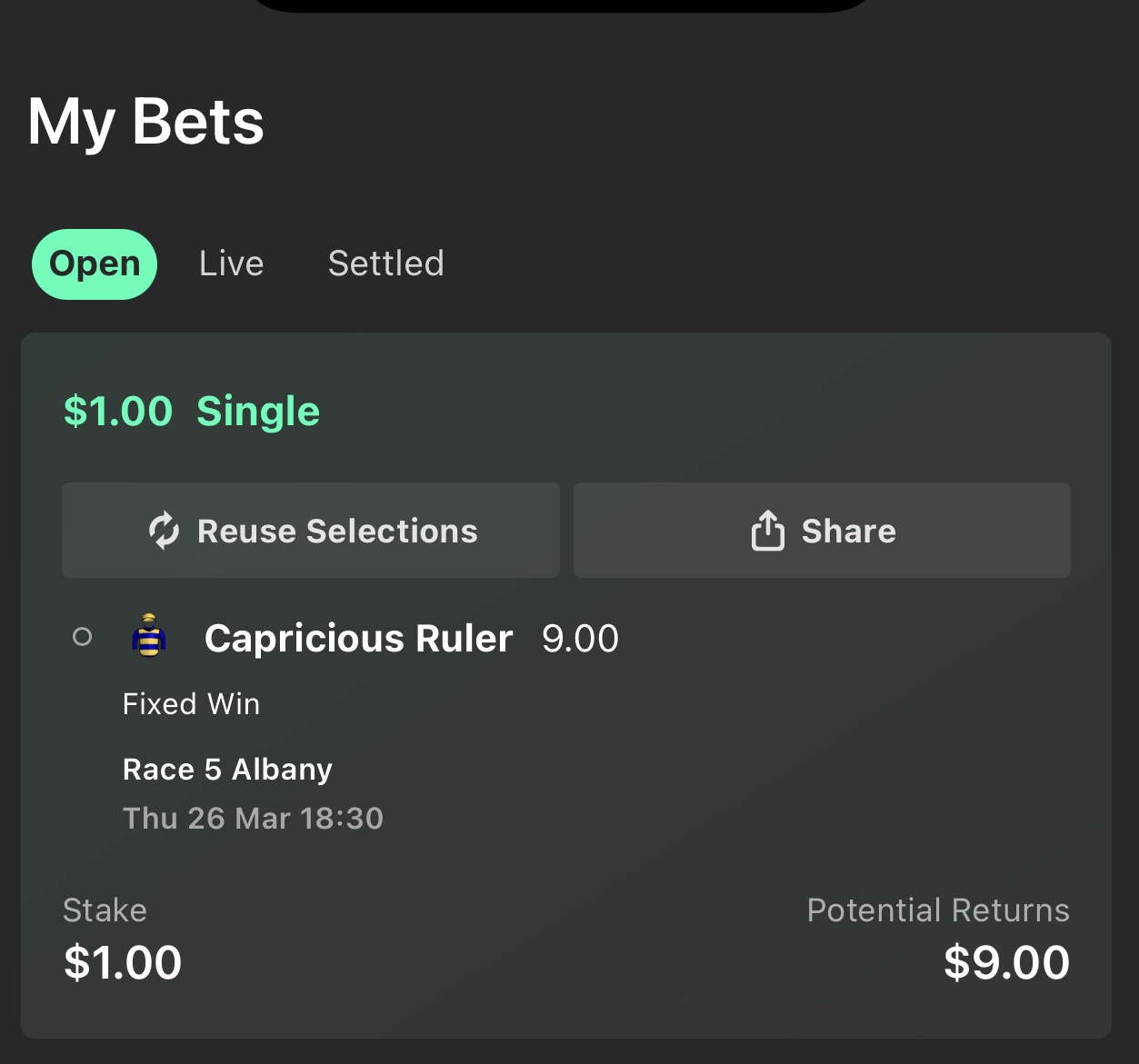
Task: Select the open-status circle beside Capricious Ruler
Action: coord(82,637)
